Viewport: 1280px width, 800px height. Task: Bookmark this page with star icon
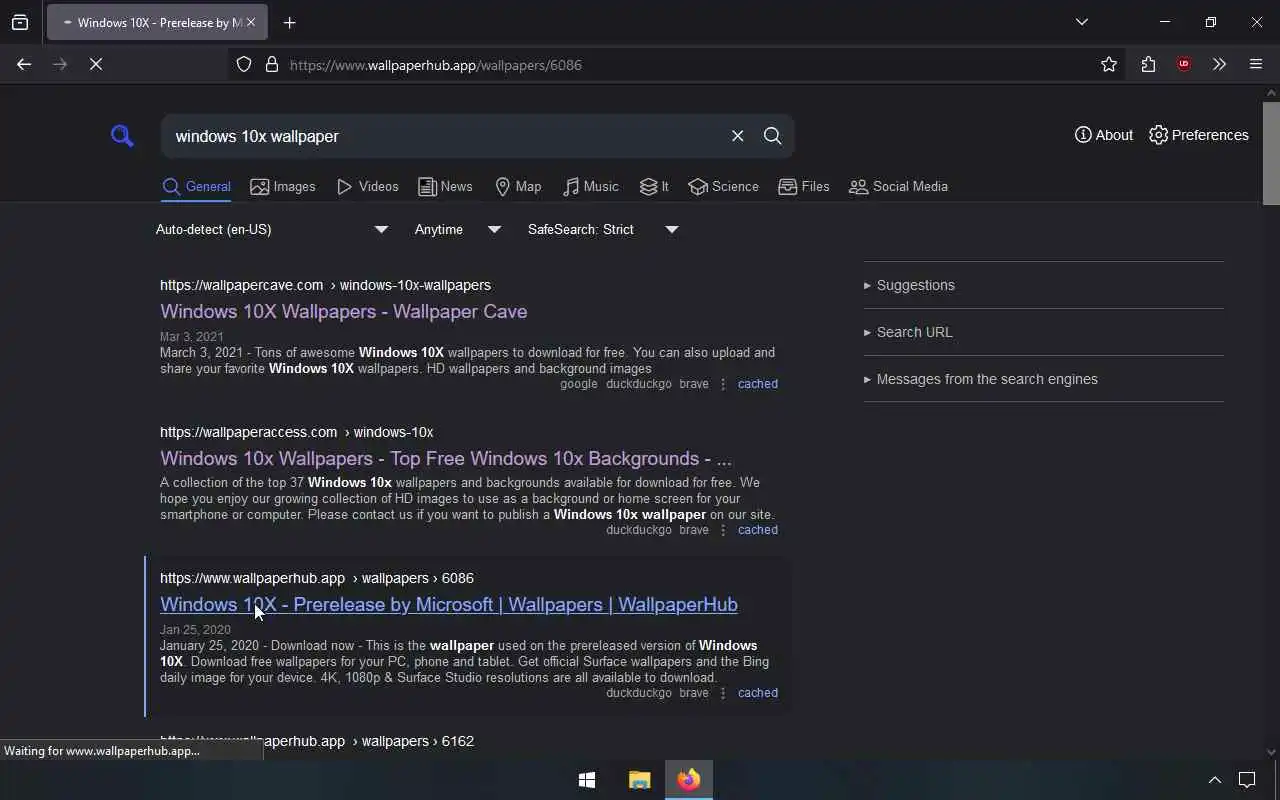point(1109,65)
